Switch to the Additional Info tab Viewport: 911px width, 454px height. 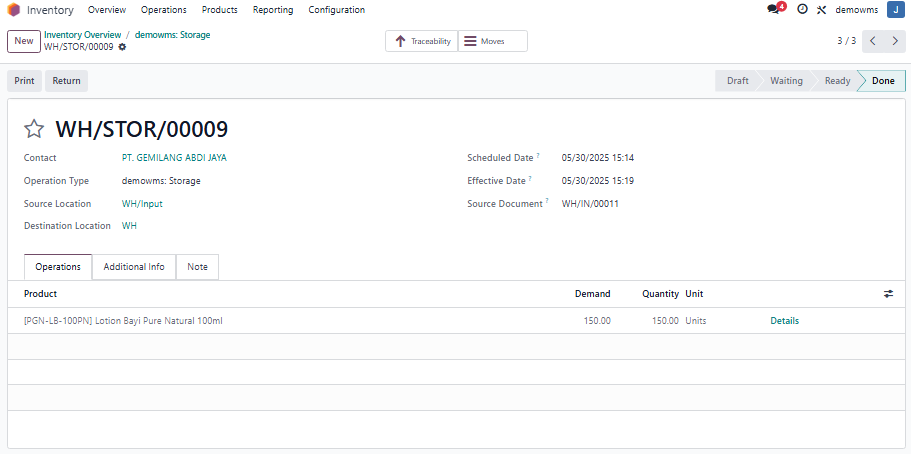point(134,267)
